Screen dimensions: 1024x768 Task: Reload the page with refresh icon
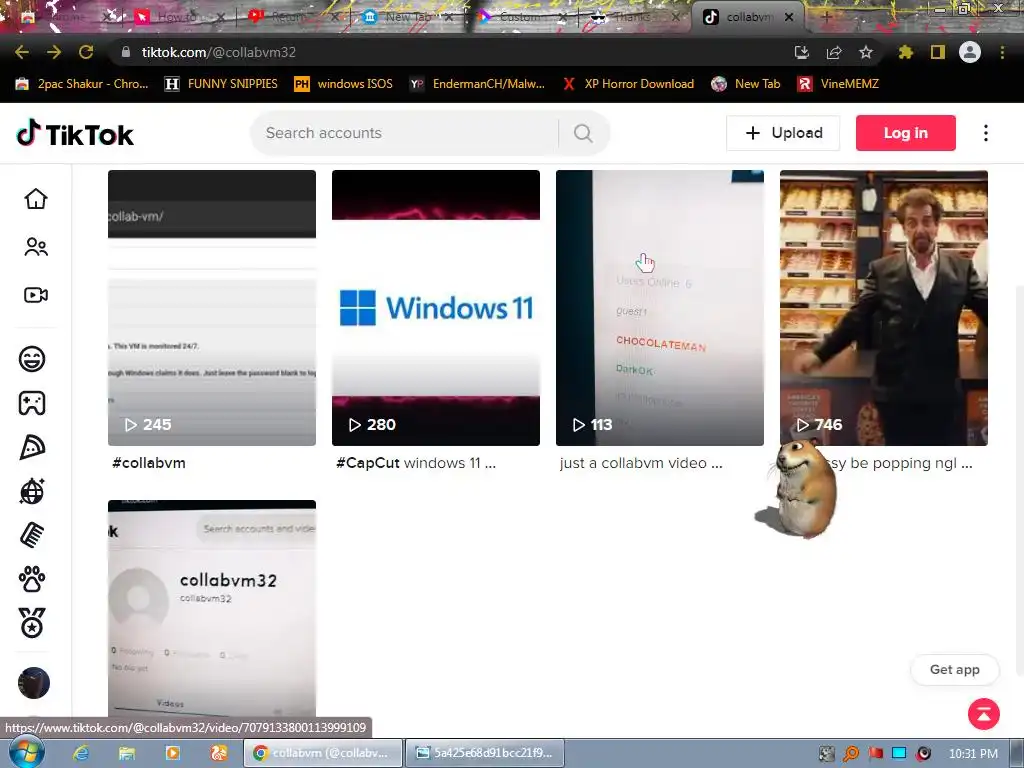[x=86, y=52]
